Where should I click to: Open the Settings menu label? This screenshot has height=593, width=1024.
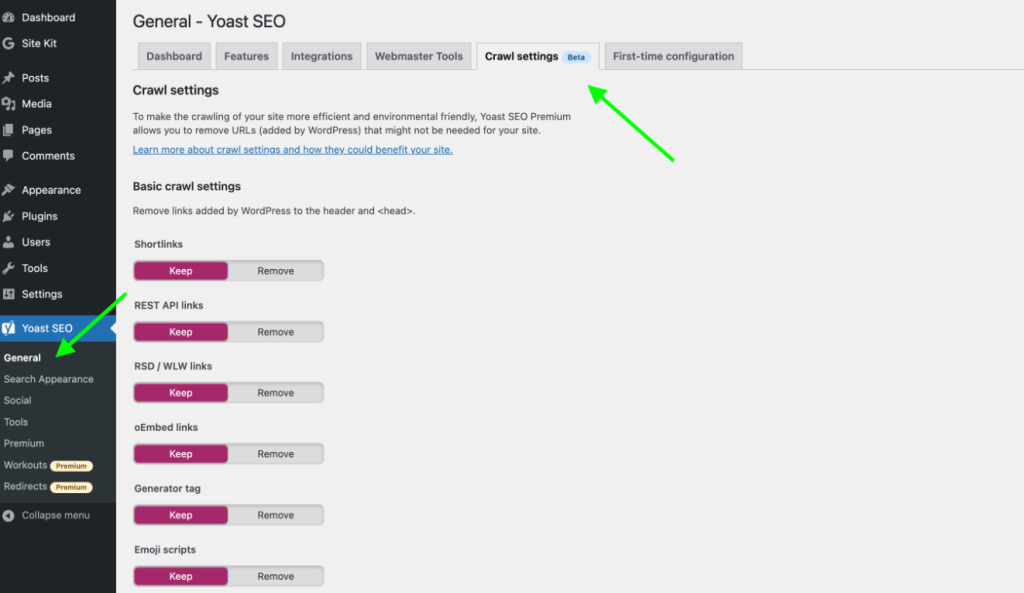coord(42,294)
